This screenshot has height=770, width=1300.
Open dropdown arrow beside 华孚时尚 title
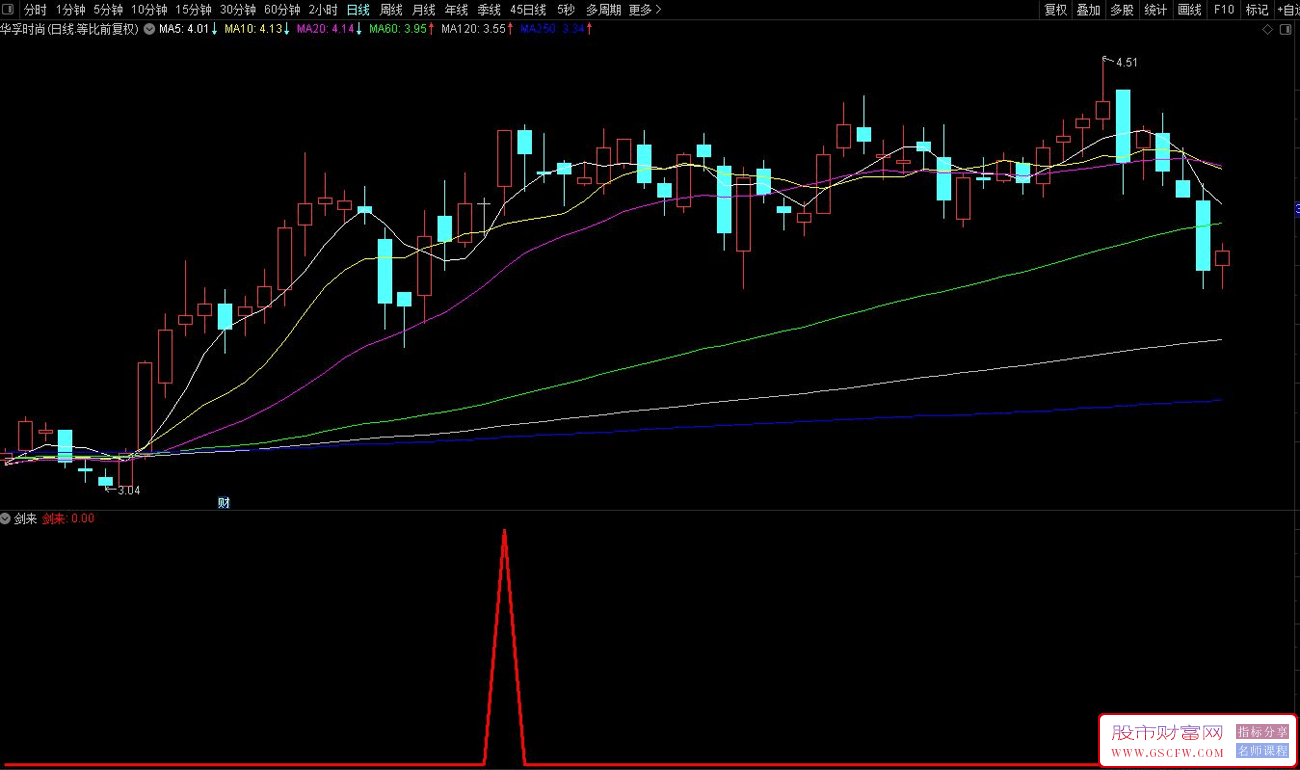[149, 30]
